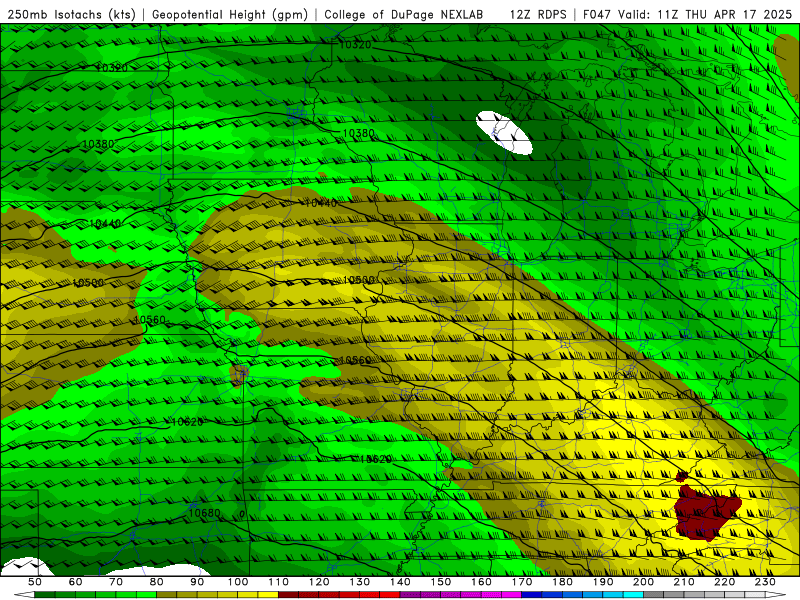The image size is (800, 600).
Task: Click the 210 value on the legend
Action: tap(684, 582)
